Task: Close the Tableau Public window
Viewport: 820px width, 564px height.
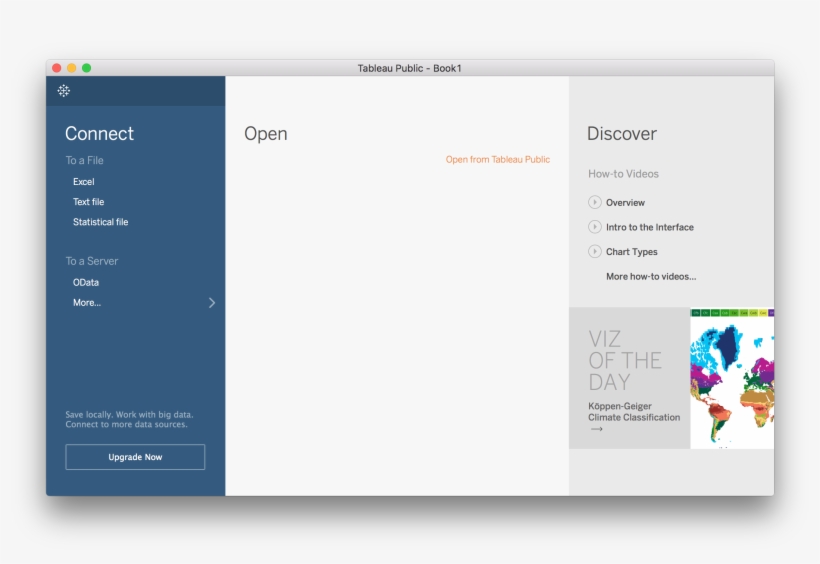Action: (56, 68)
